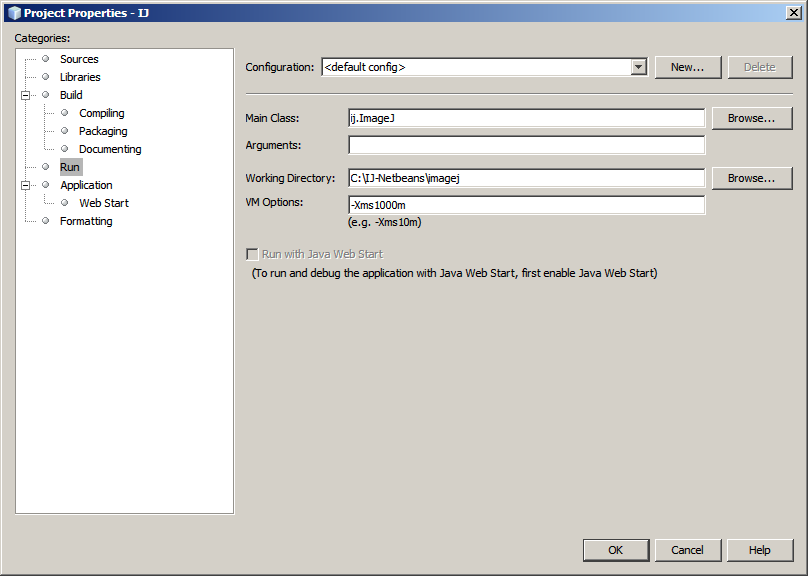Image resolution: width=808 pixels, height=576 pixels.
Task: Select Libraries in the Categories tree
Action: pyautogui.click(x=80, y=77)
